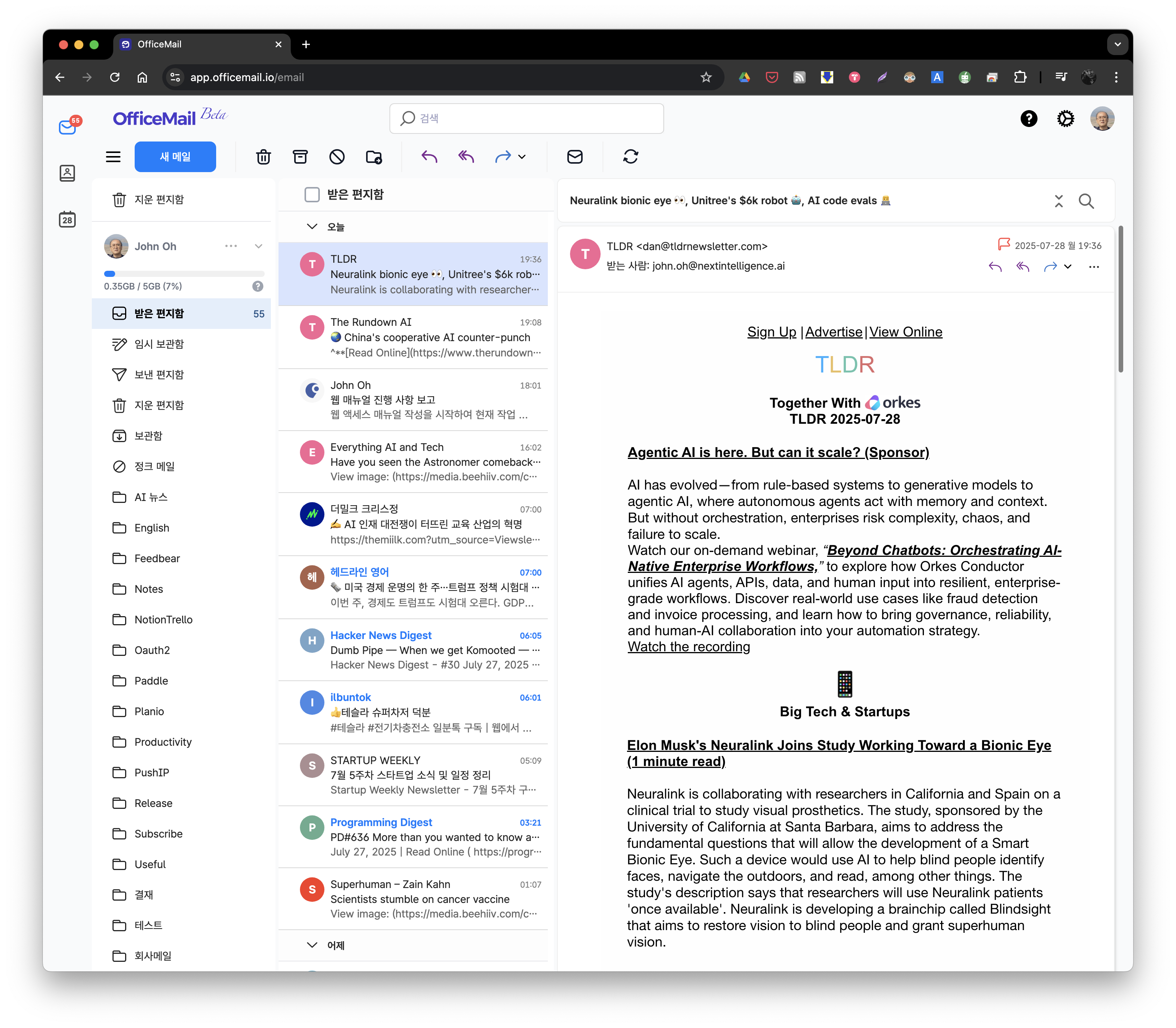1176x1028 pixels.
Task: Open the contacts icon in left rail
Action: point(67,173)
